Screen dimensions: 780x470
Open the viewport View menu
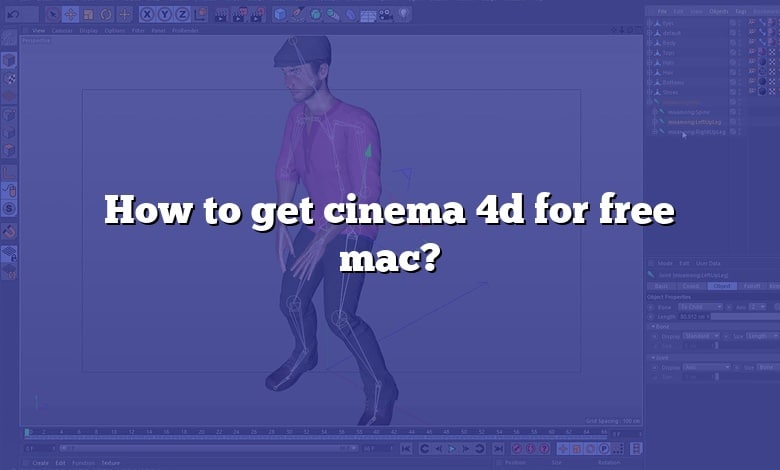tap(38, 31)
